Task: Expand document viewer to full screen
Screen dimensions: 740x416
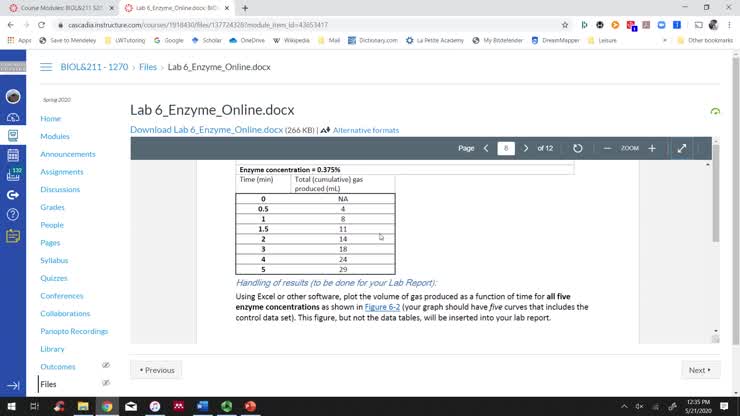Action: 682,148
